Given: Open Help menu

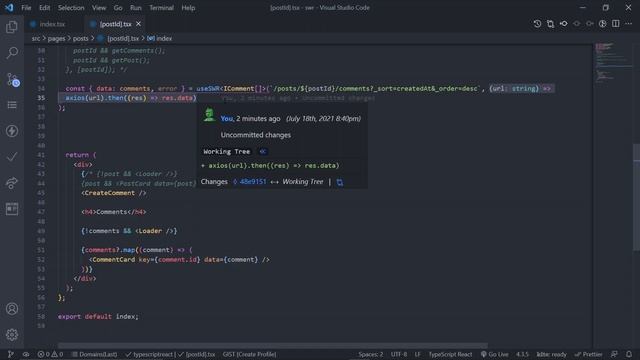Looking at the screenshot, I should pyautogui.click(x=188, y=8).
